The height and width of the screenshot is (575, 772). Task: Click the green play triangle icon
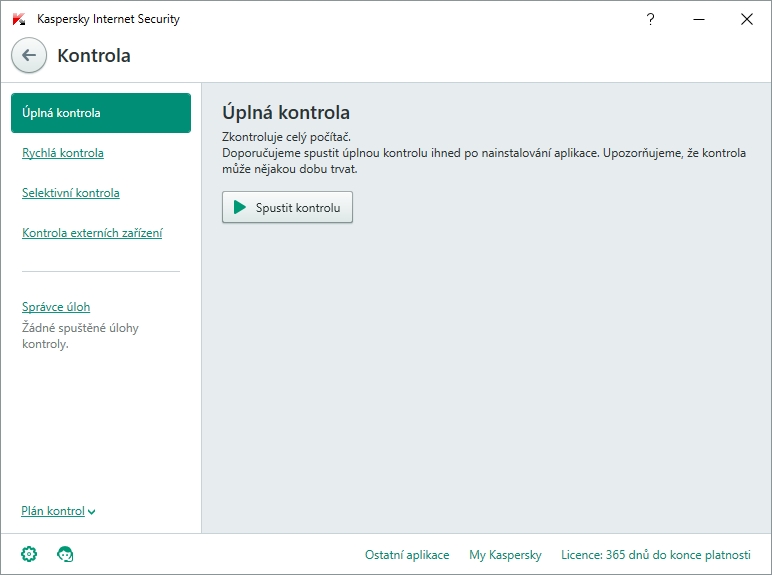point(240,207)
